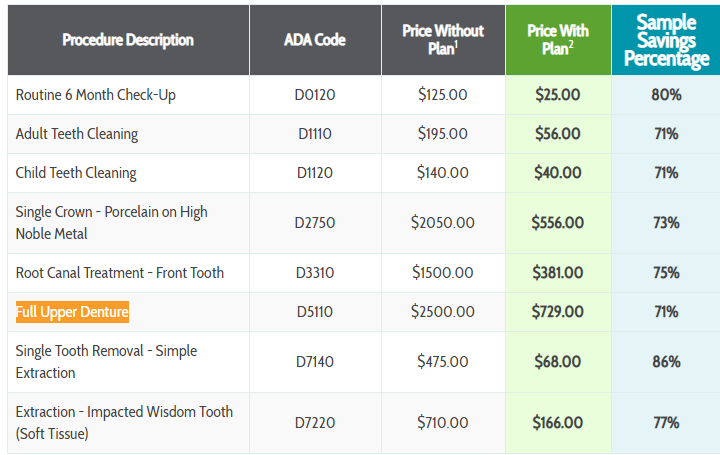
Task: Click Single Tooth Removal - Simple Extraction
Action: point(106,362)
